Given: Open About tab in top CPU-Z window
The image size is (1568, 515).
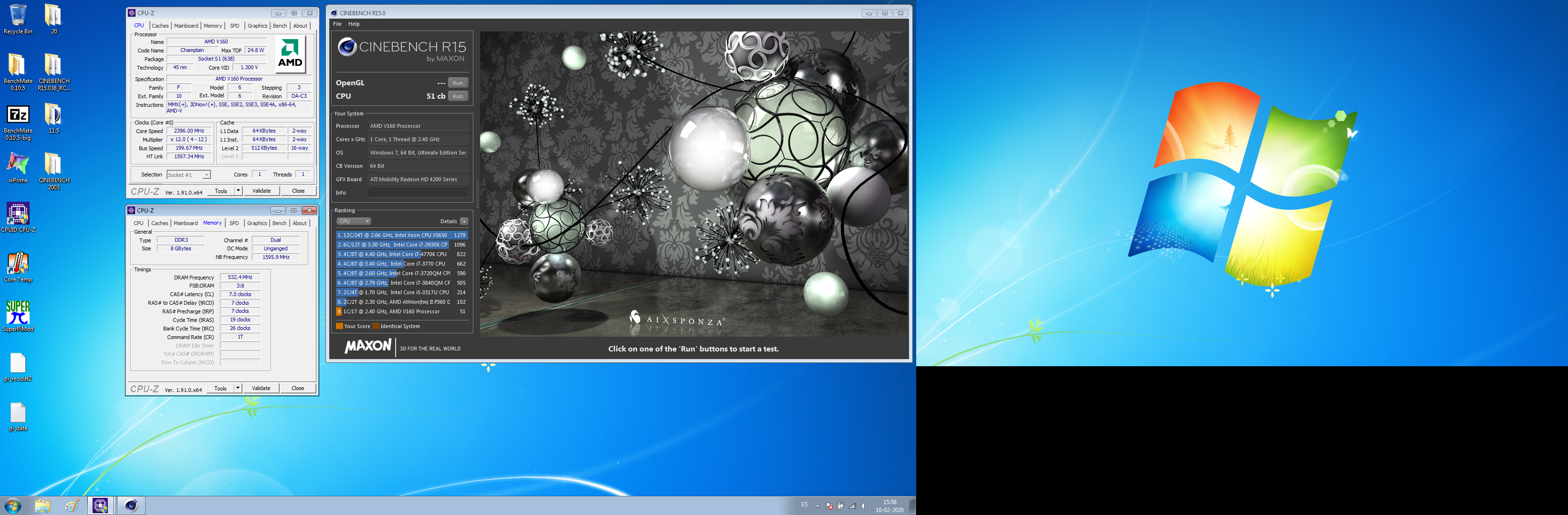Looking at the screenshot, I should pyautogui.click(x=300, y=26).
